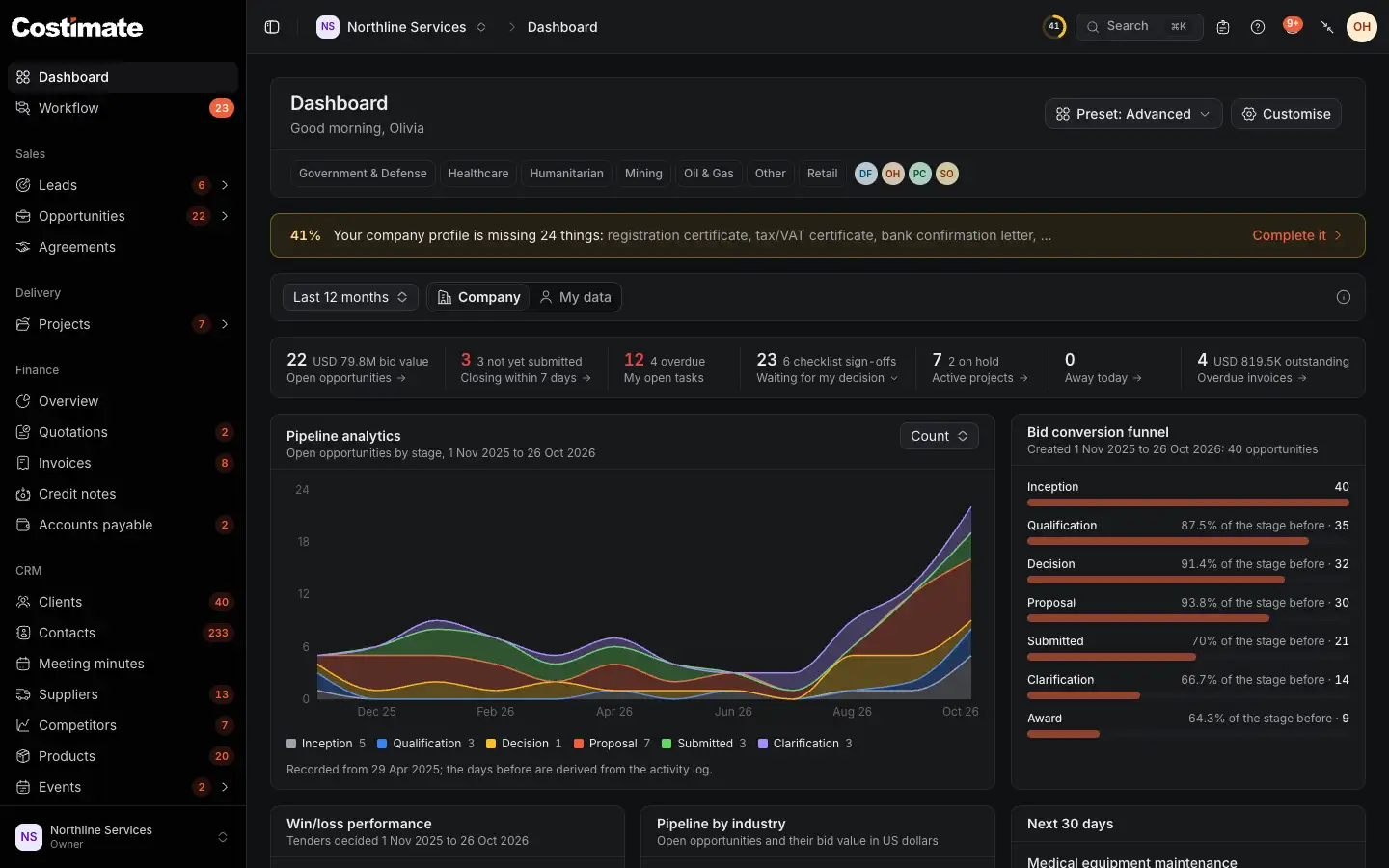Filter by DF team member avatar
The height and width of the screenshot is (868, 1389).
tap(866, 174)
